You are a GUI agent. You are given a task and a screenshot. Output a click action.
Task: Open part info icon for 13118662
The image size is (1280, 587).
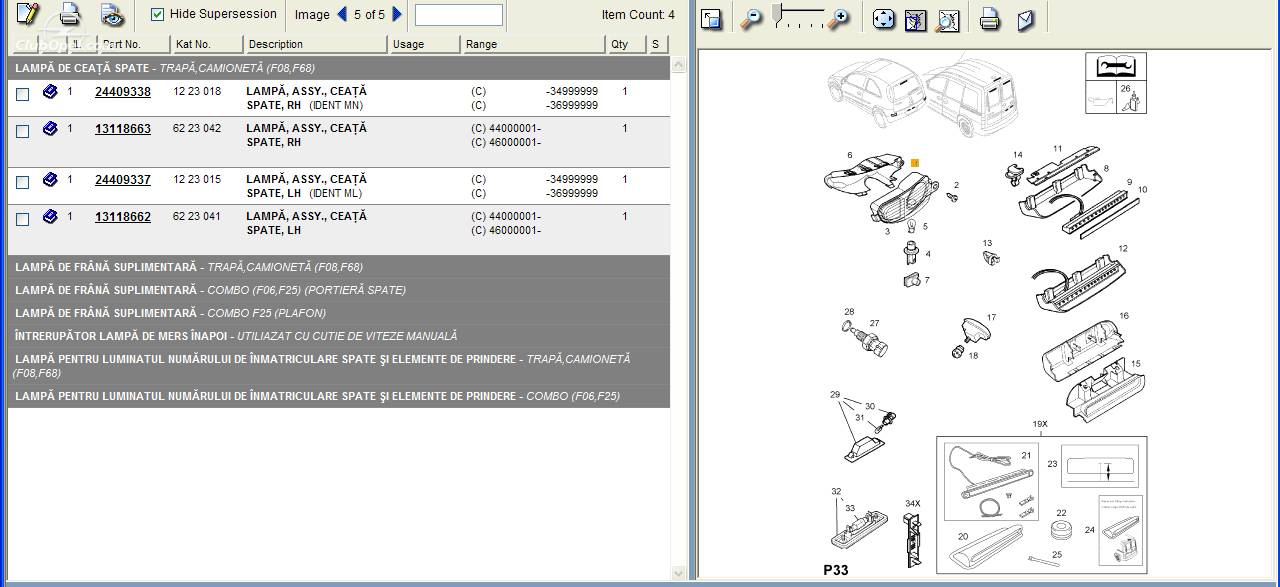tap(51, 217)
